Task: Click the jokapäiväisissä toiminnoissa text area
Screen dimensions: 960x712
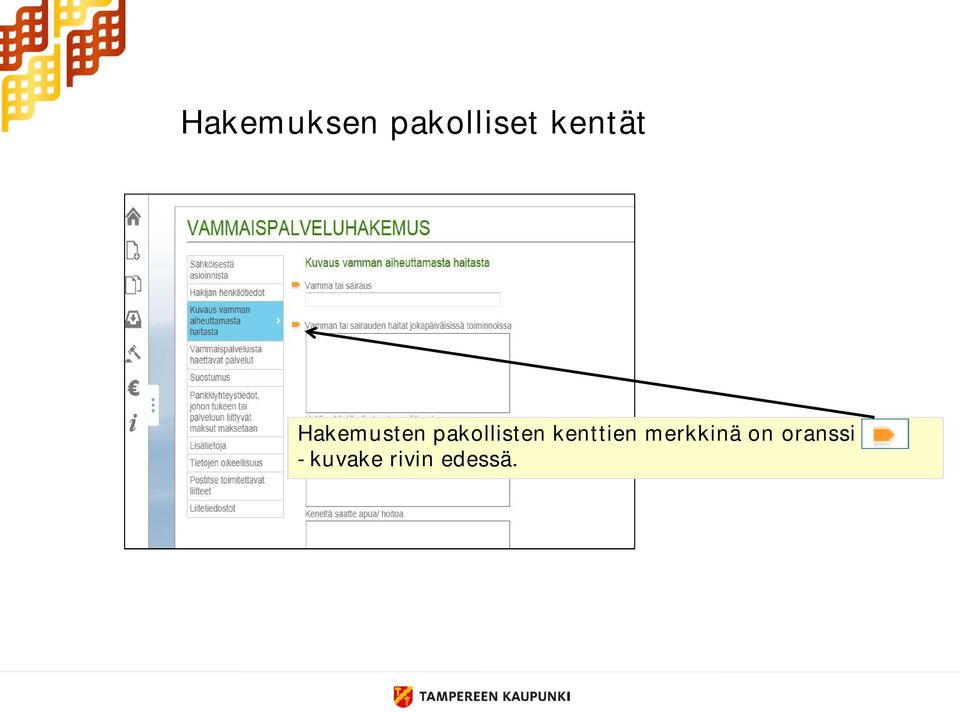Action: [408, 373]
